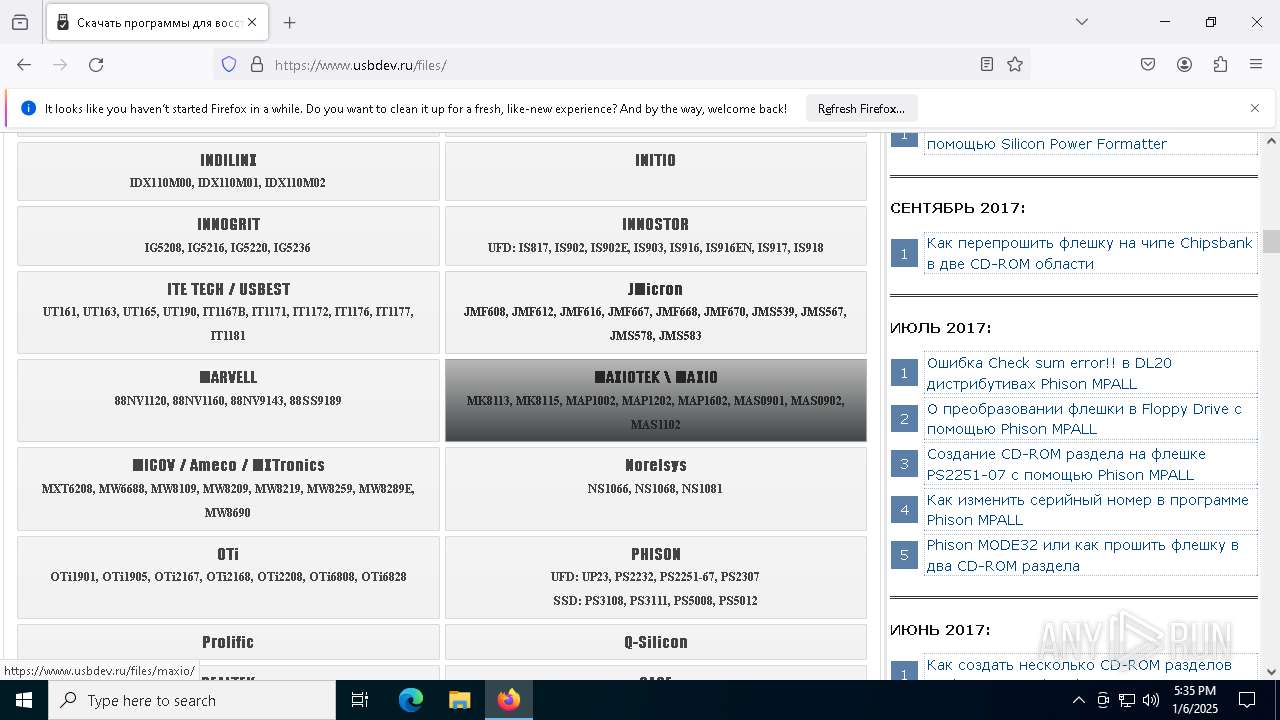Open Firefox application menu hamburger

tap(1256, 64)
